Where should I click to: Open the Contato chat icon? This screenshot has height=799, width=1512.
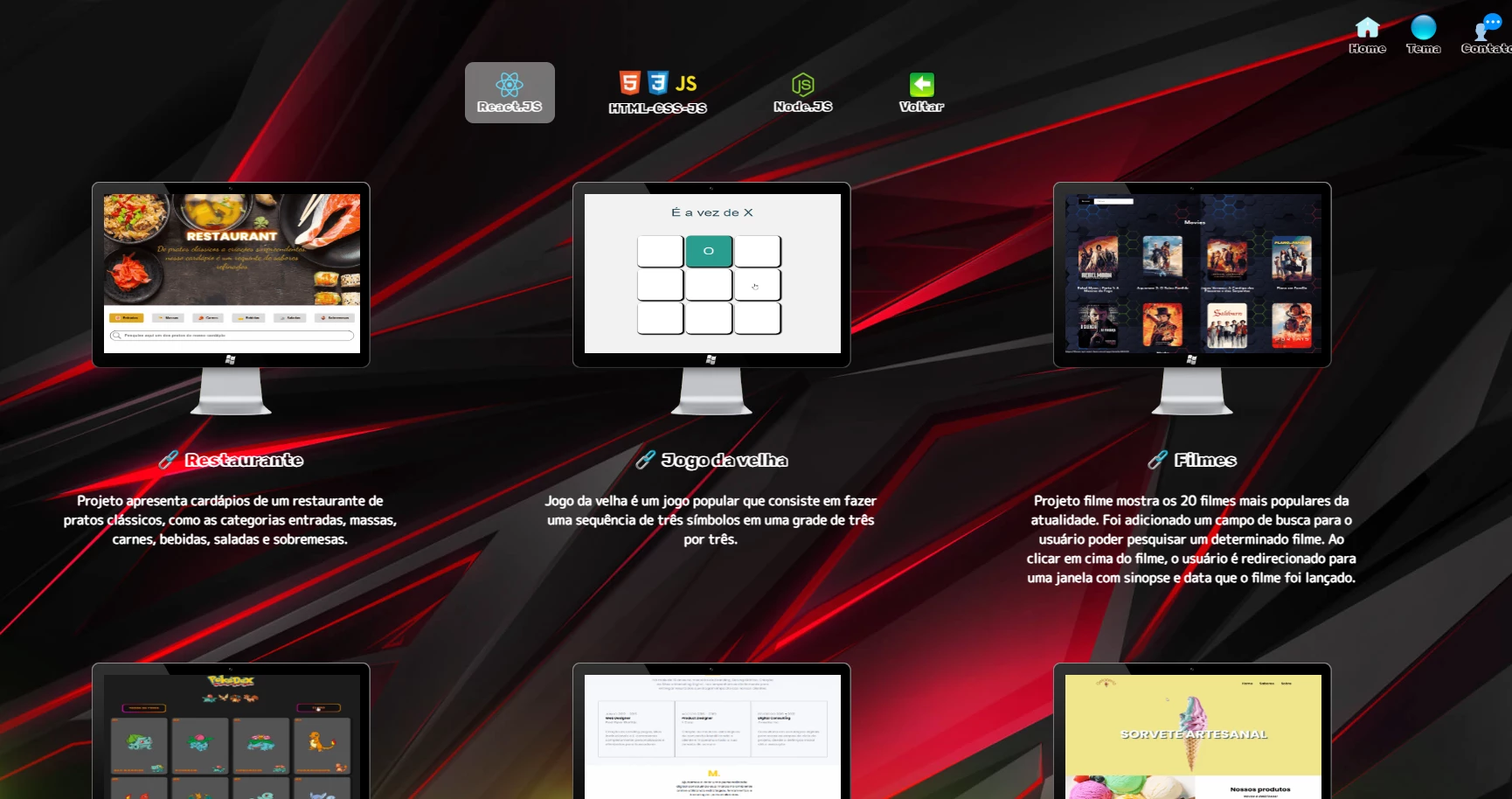(1486, 28)
